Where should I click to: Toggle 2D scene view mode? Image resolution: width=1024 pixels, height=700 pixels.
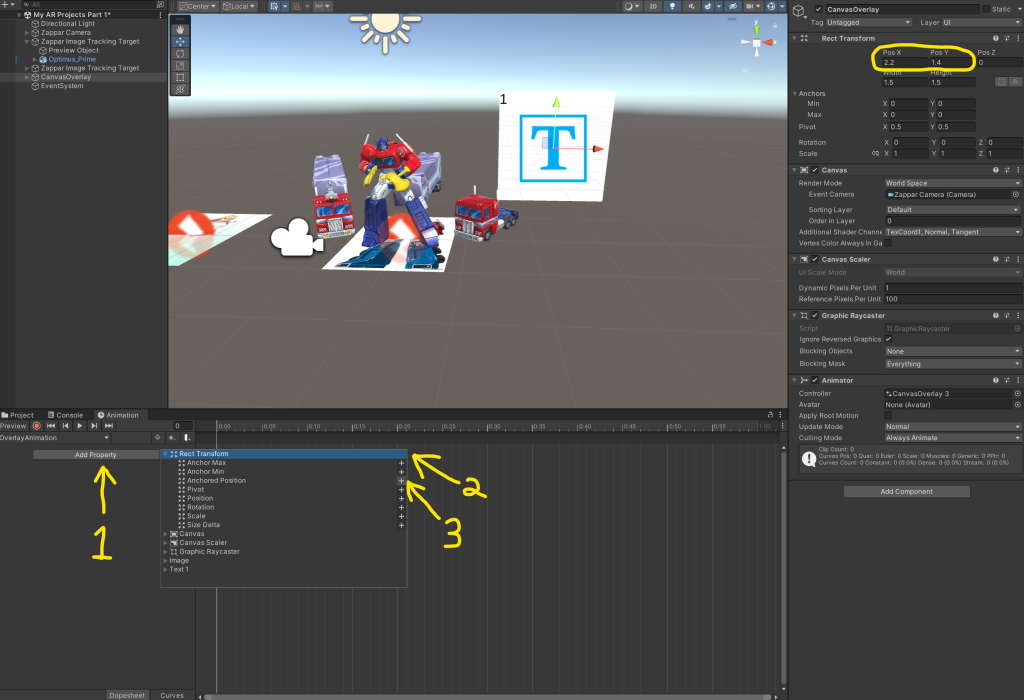point(653,6)
